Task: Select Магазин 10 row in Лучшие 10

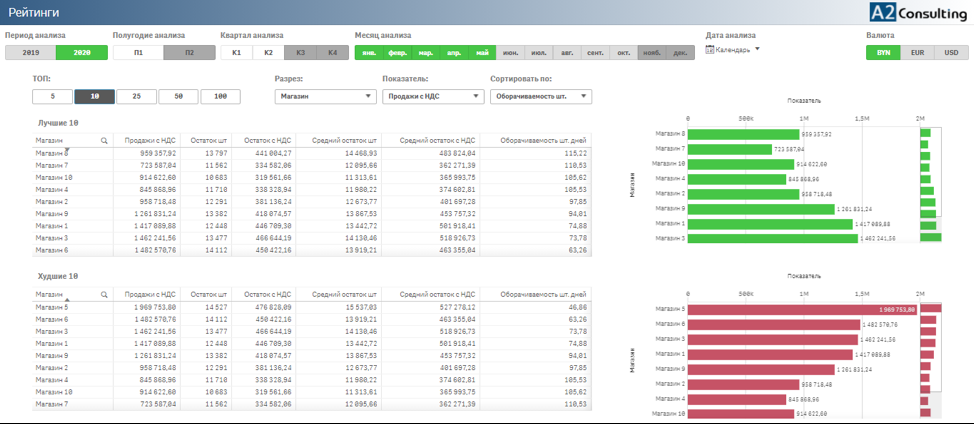Action: point(312,177)
